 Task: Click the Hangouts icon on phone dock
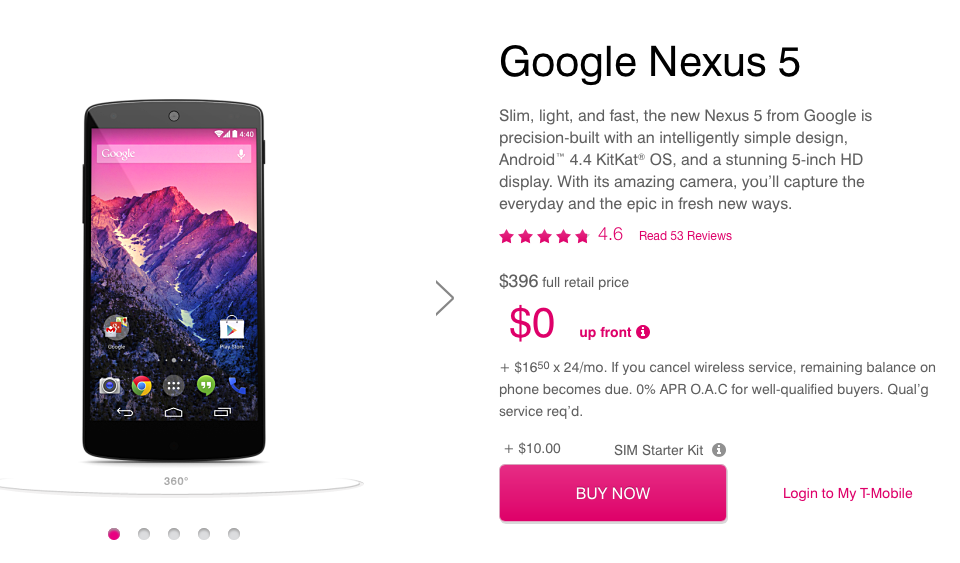click(x=206, y=385)
